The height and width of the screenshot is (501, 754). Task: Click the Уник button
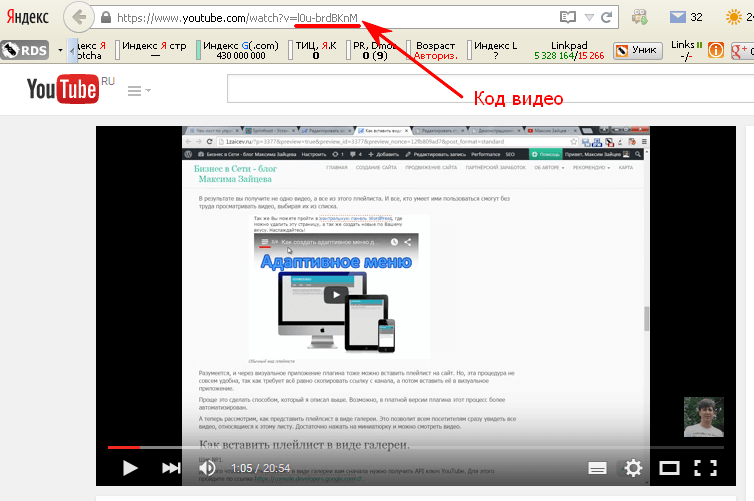[x=638, y=50]
